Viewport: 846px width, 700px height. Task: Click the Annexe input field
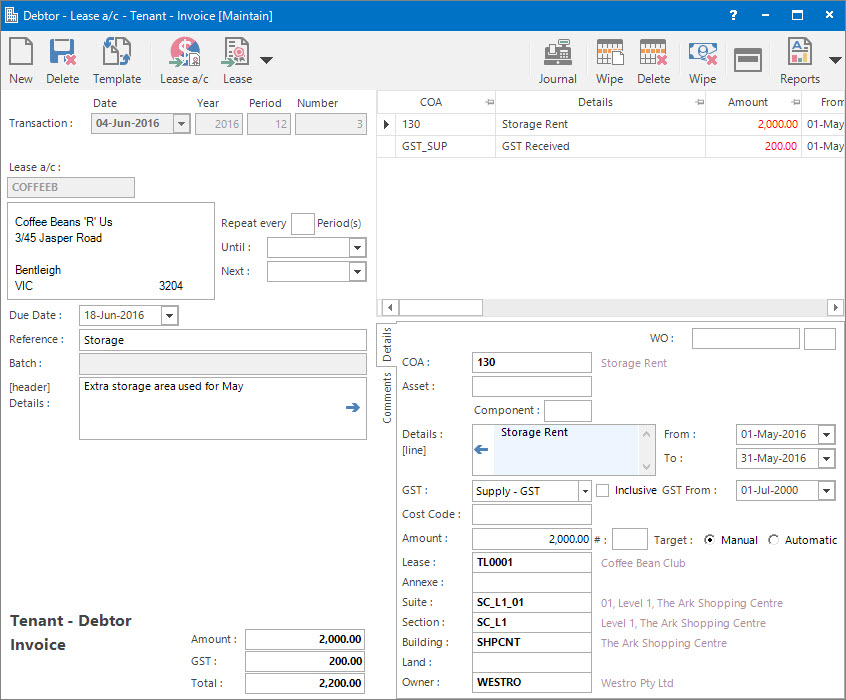click(531, 582)
